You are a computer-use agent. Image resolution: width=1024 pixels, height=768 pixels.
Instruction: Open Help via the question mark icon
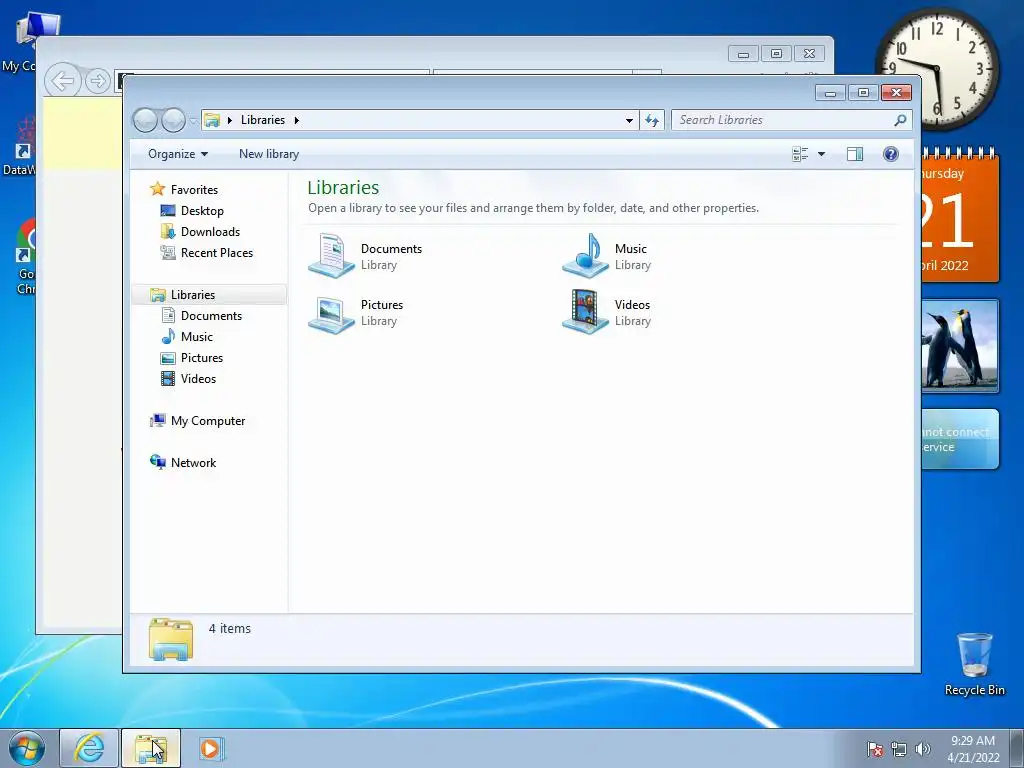point(891,154)
